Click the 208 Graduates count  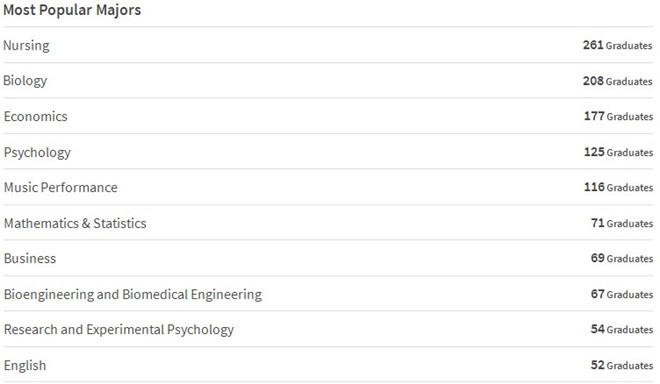click(x=617, y=81)
